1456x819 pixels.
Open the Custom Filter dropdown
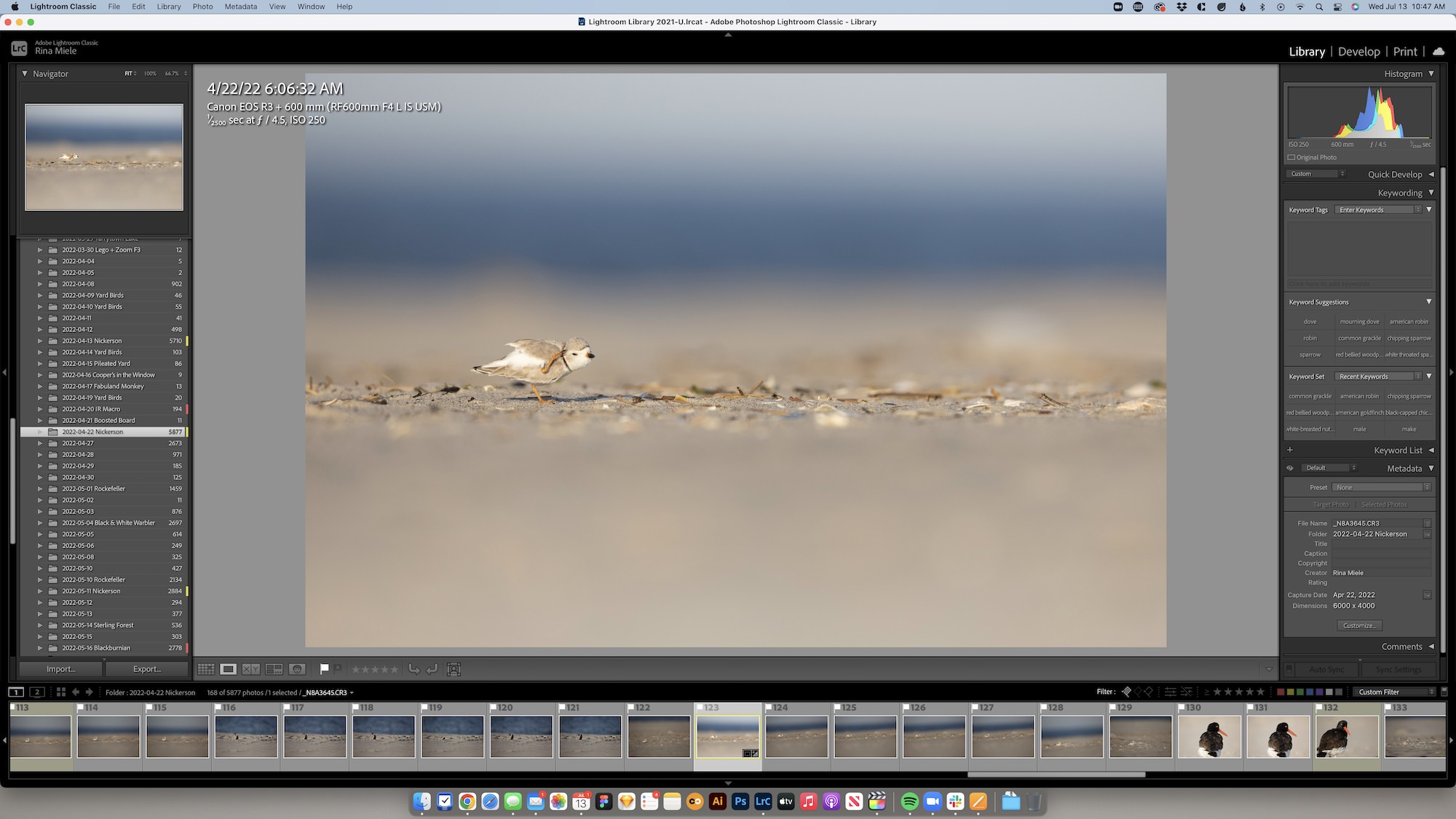1396,692
